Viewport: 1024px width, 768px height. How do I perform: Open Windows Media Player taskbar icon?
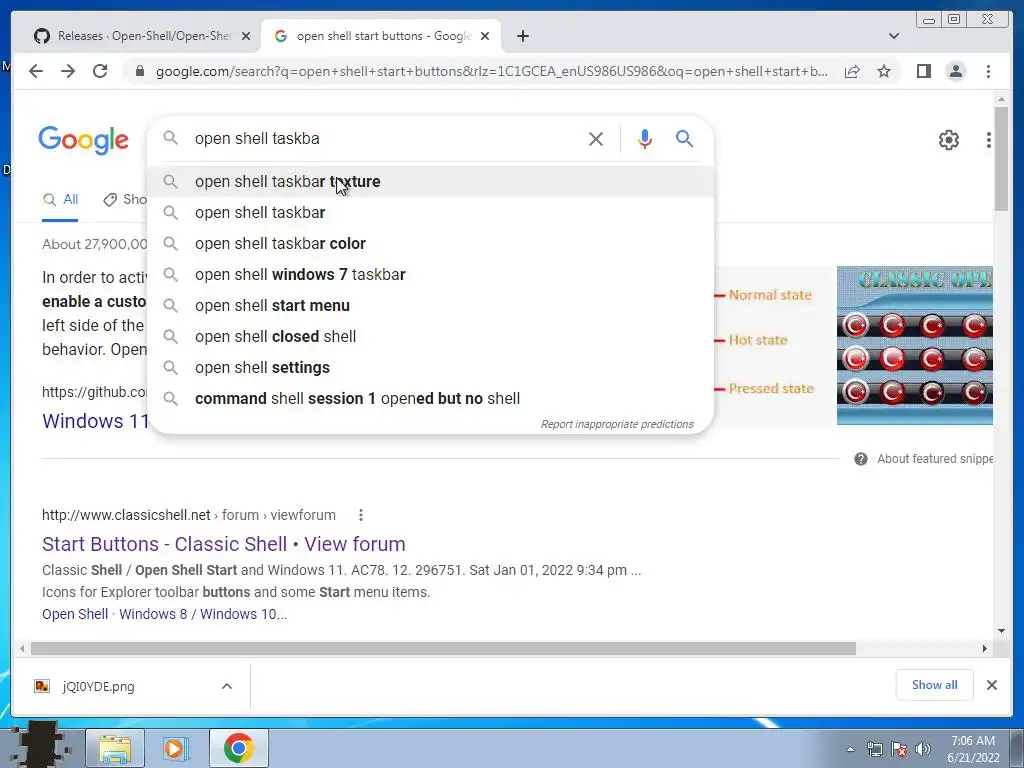tap(174, 748)
